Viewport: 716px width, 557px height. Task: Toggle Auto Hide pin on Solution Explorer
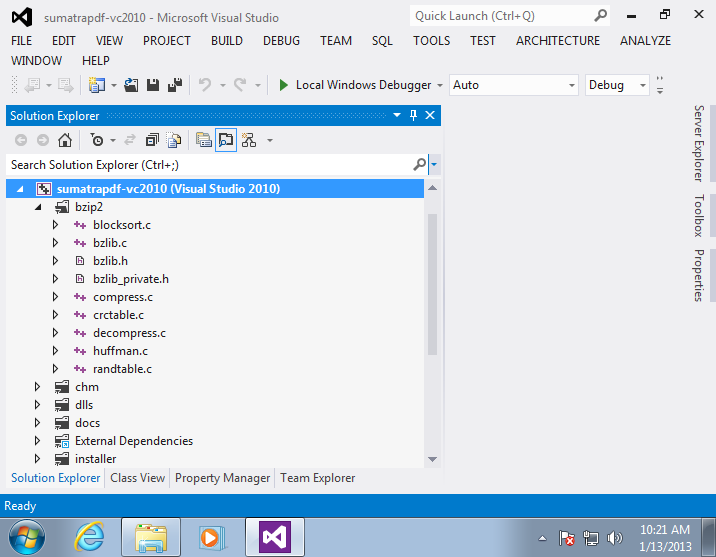413,116
